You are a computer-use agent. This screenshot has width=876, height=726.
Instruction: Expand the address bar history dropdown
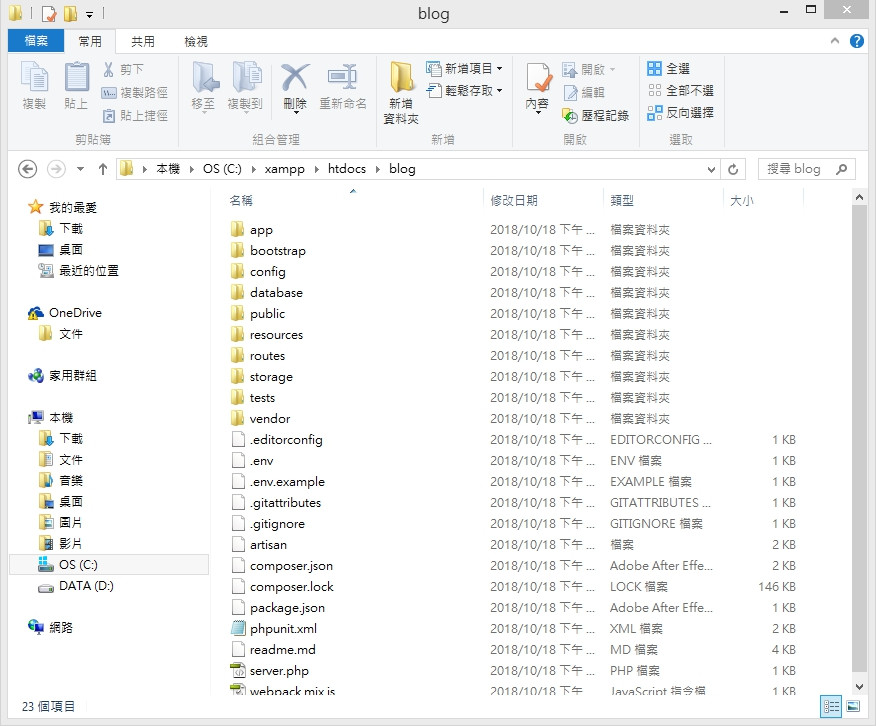tap(711, 169)
